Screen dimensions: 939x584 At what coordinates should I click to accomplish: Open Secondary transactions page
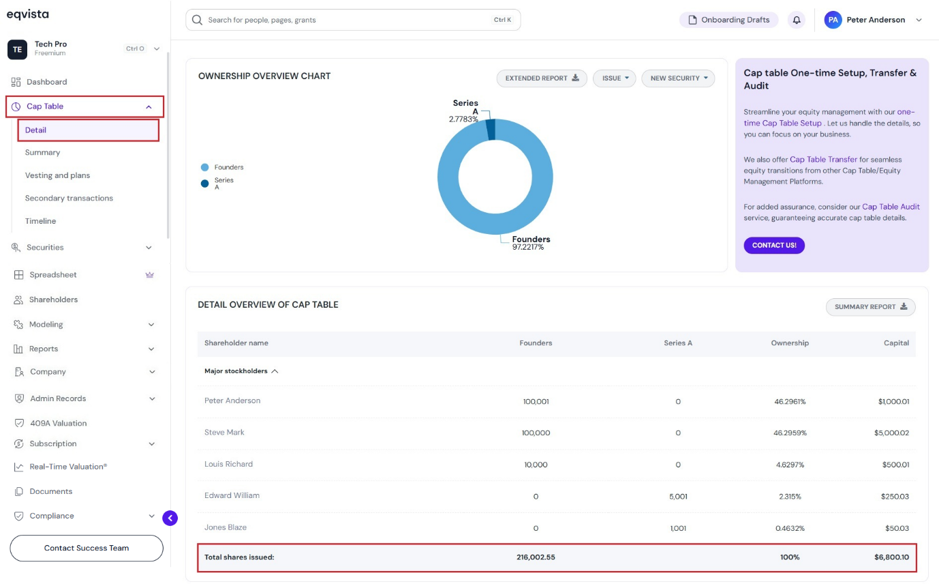[x=69, y=198]
